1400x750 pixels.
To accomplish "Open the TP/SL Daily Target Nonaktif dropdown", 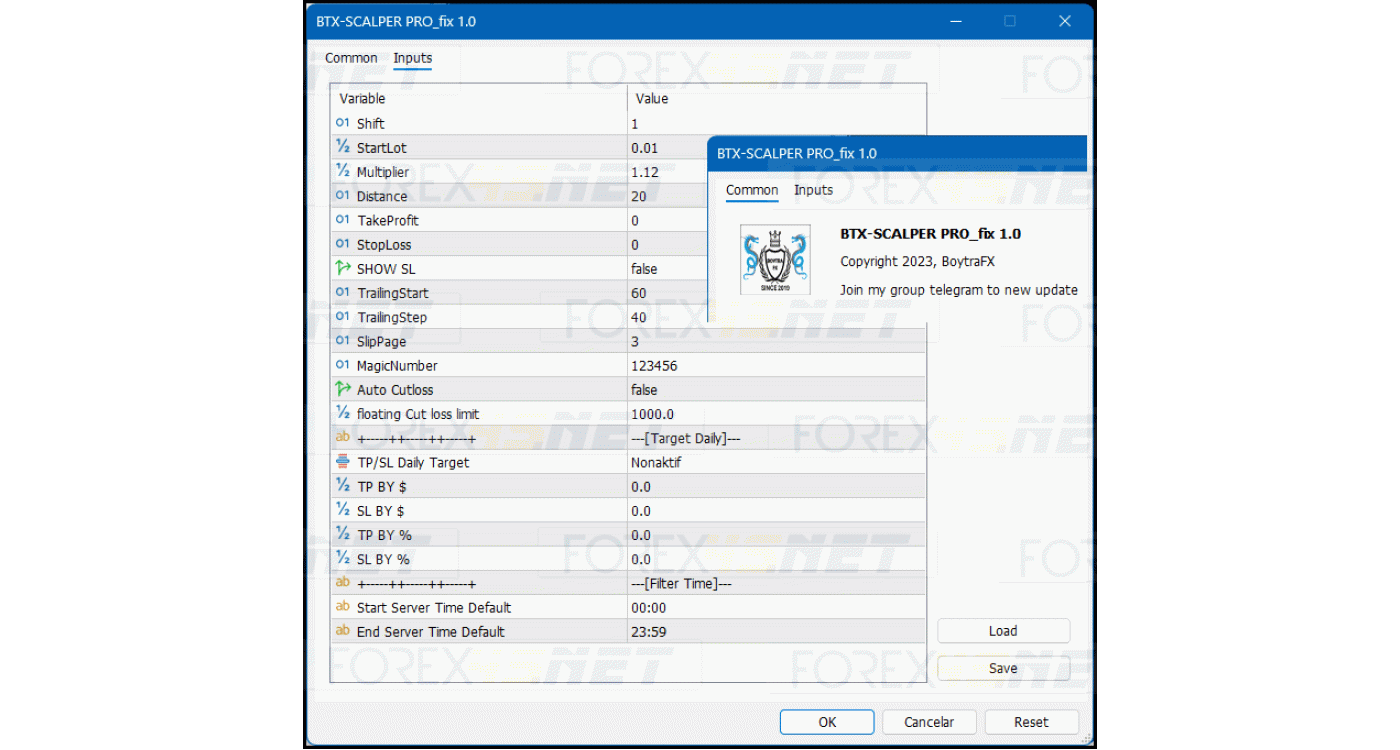I will click(776, 462).
